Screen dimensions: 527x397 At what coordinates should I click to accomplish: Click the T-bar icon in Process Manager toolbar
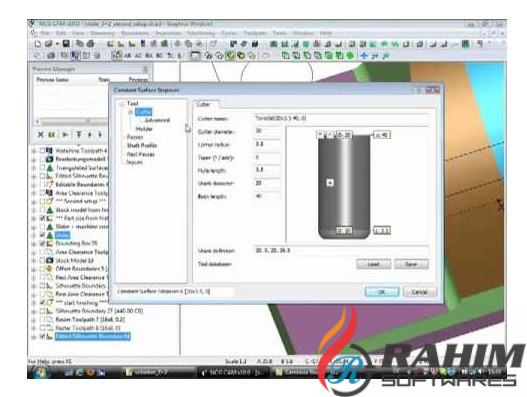pyautogui.click(x=78, y=134)
